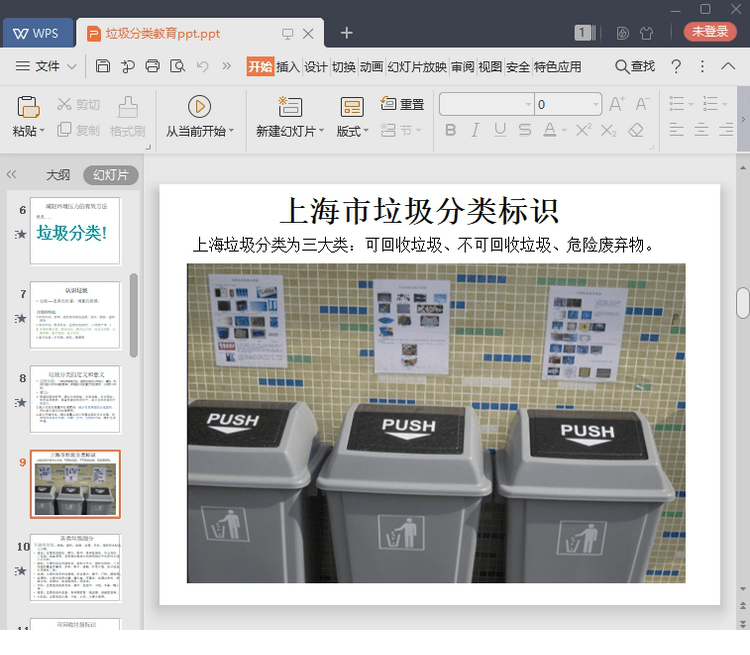Click the Print icon
Viewport: 750px width, 655px height.
[153, 66]
